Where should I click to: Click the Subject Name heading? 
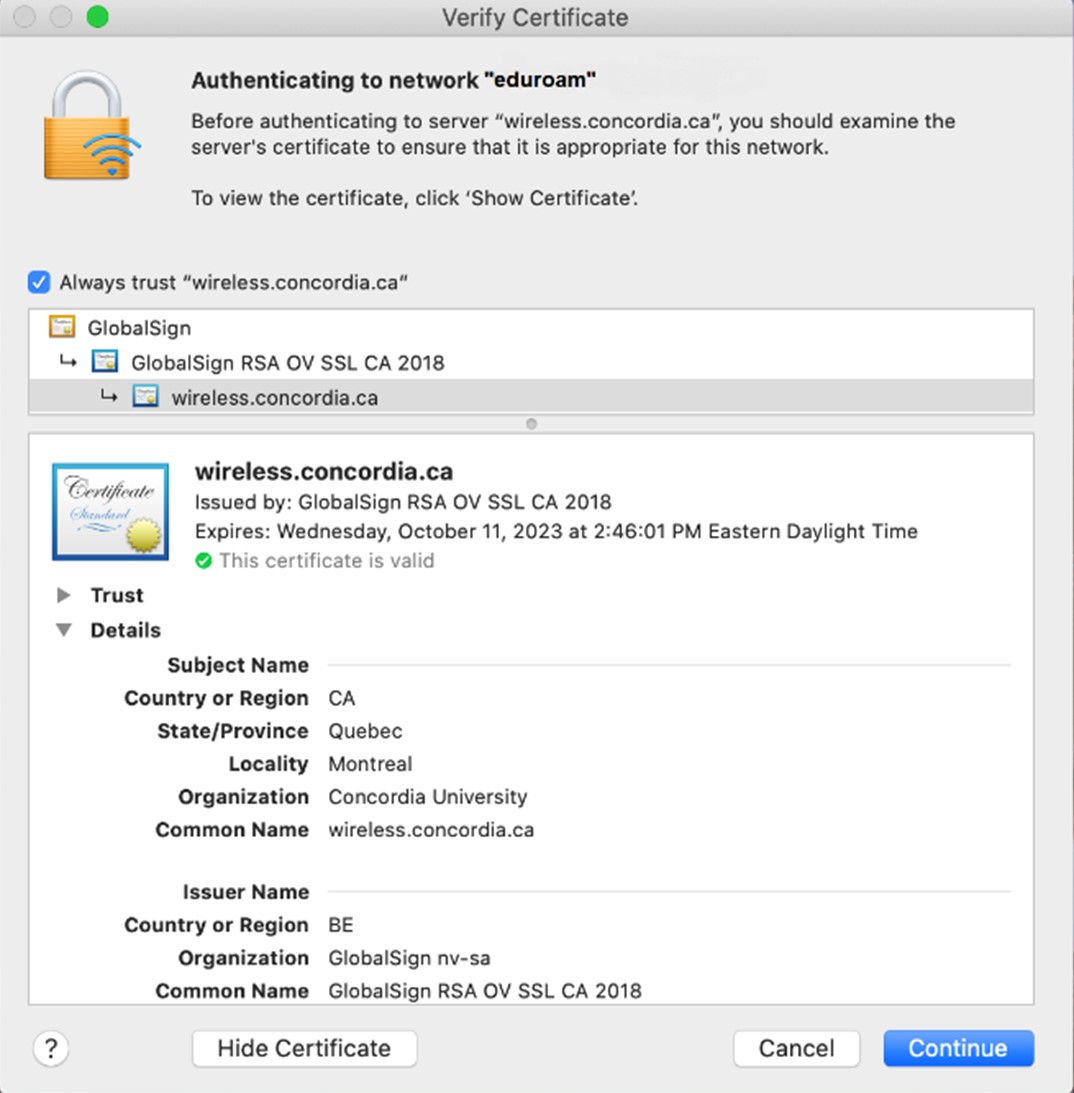238,665
